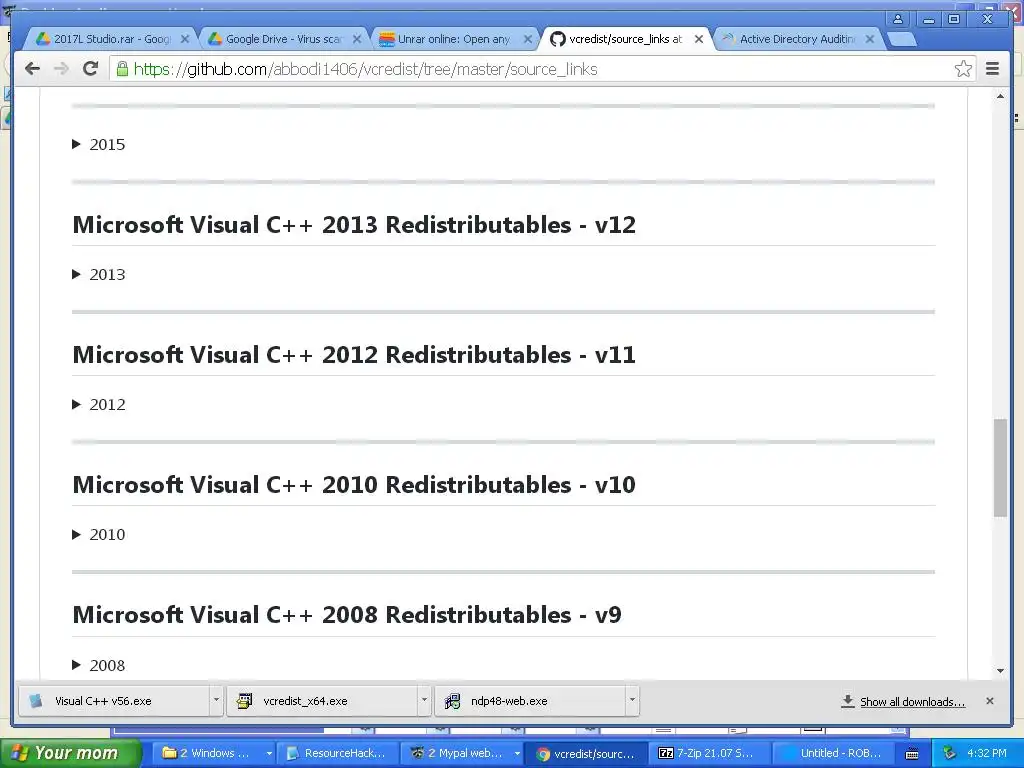Open downloaded vcredist_x64.exe
Image resolution: width=1024 pixels, height=768 pixels.
[x=322, y=701]
